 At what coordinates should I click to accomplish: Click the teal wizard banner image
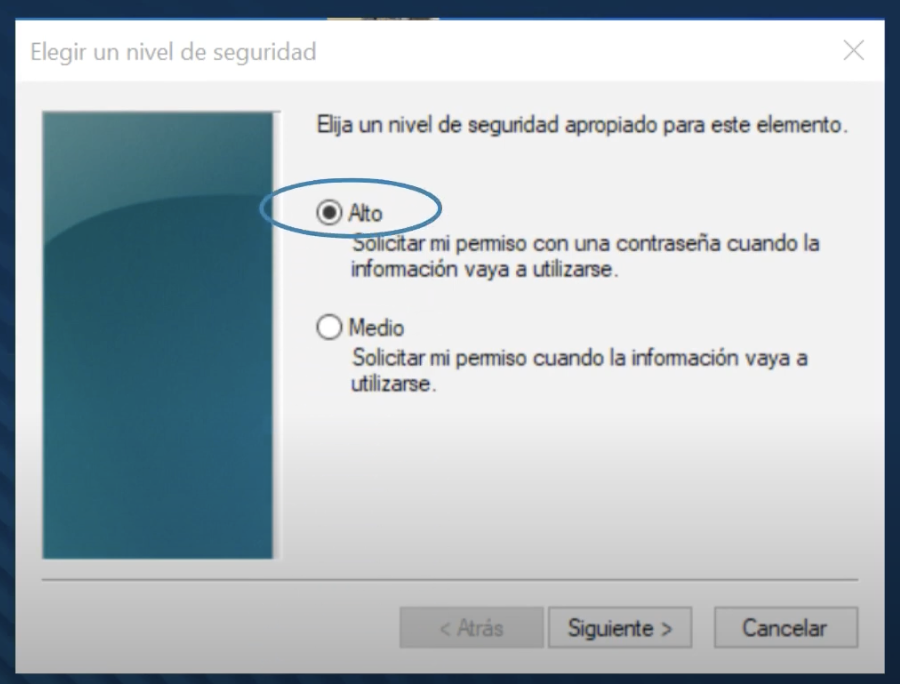[x=158, y=335]
